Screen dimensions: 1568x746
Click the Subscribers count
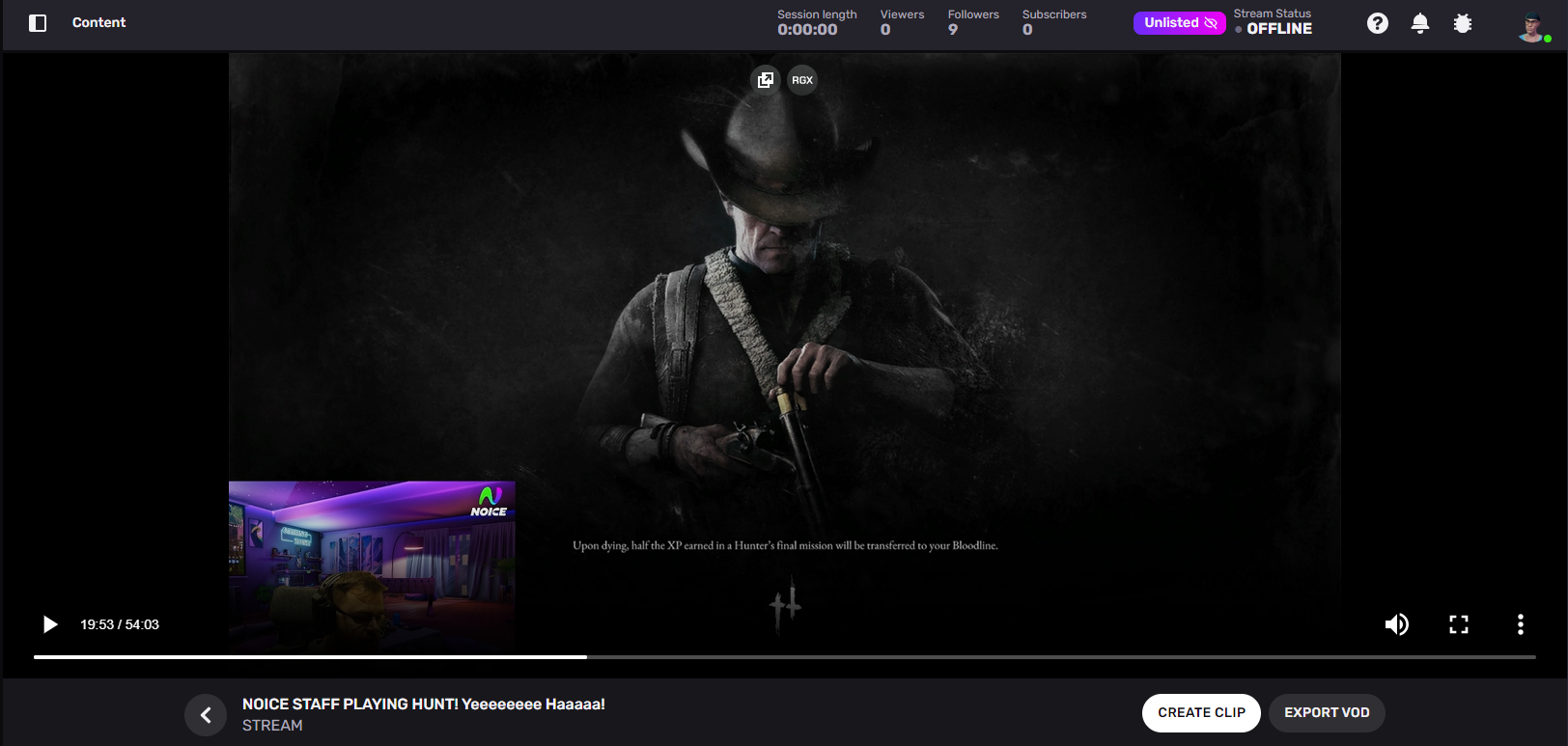pos(1027,30)
